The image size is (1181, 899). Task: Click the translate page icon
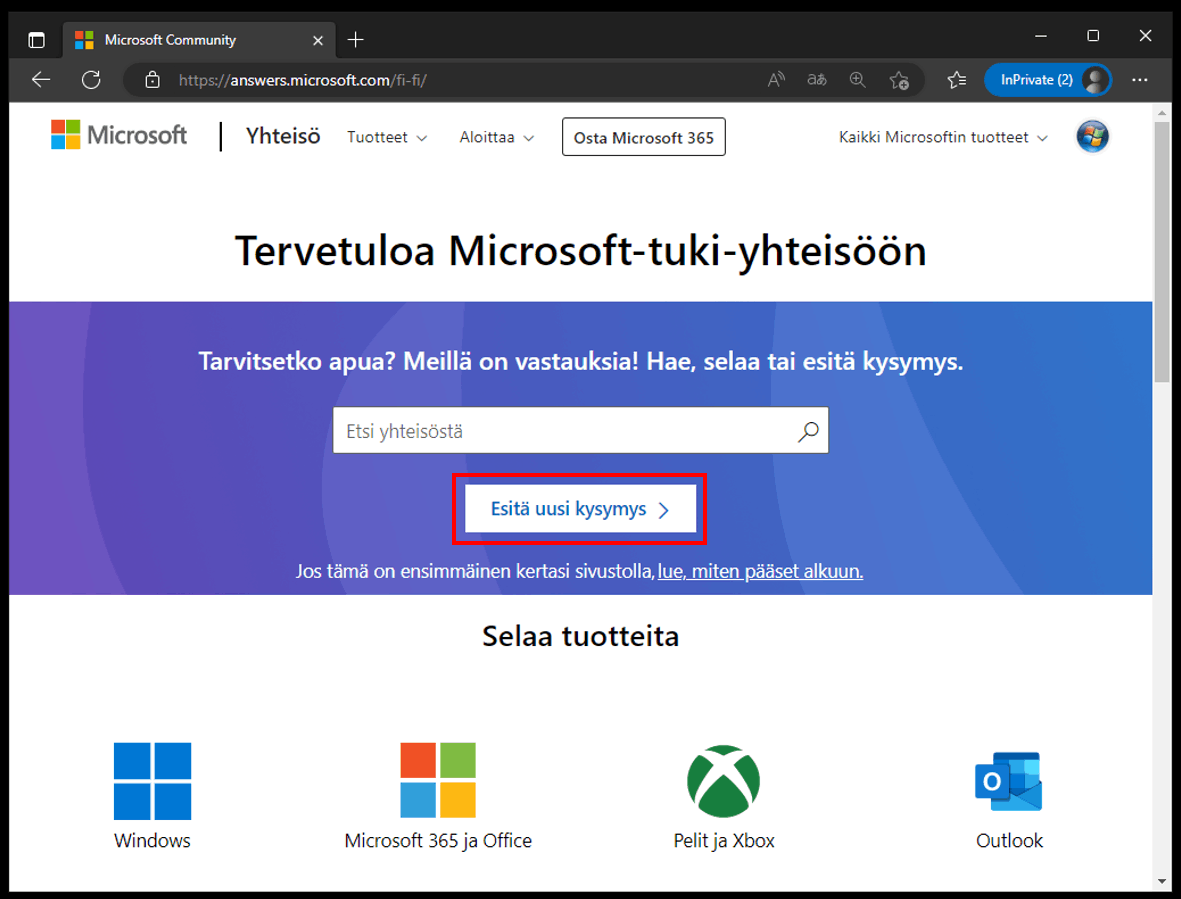click(x=817, y=80)
